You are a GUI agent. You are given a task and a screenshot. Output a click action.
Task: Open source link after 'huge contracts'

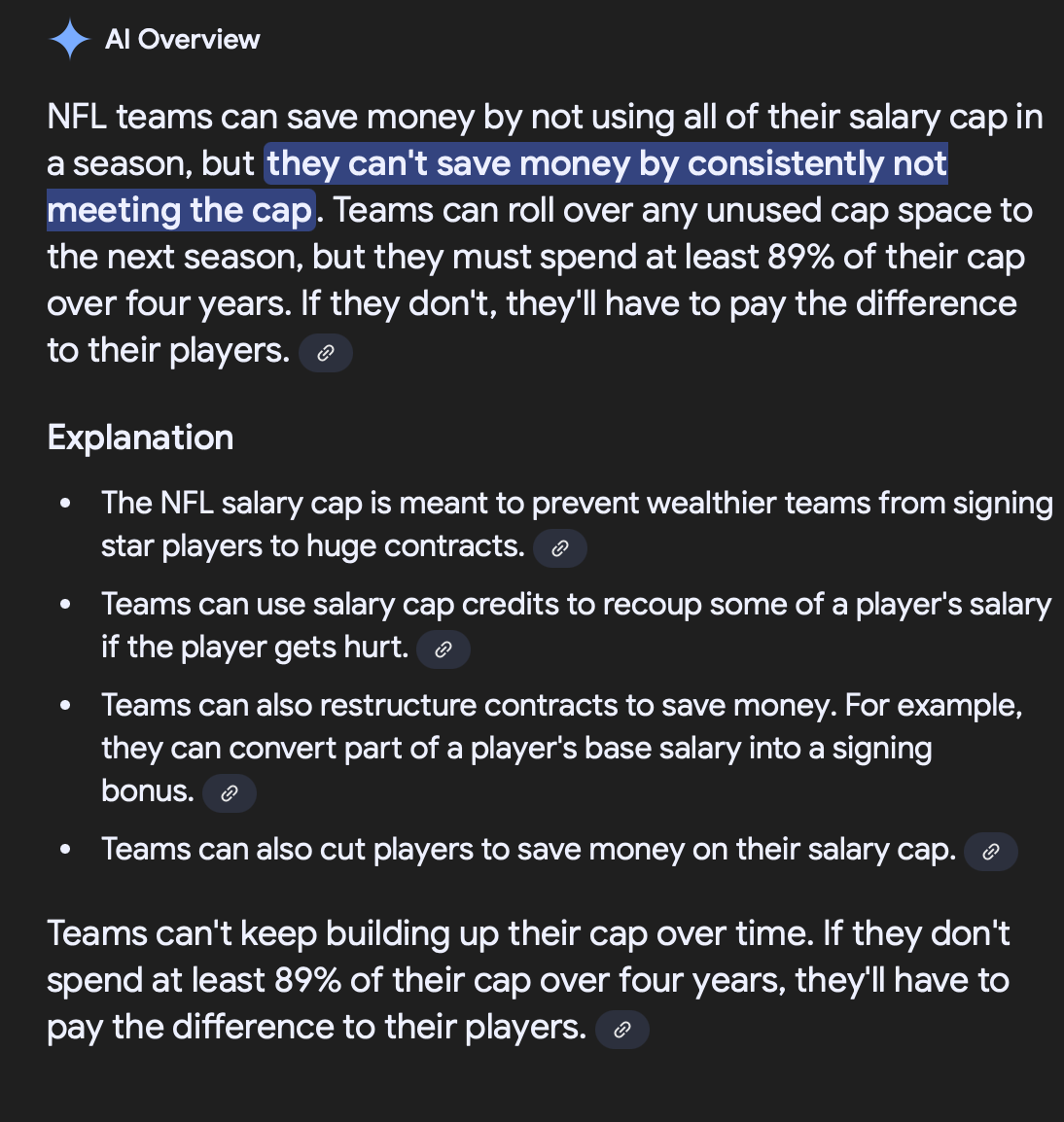[x=560, y=548]
